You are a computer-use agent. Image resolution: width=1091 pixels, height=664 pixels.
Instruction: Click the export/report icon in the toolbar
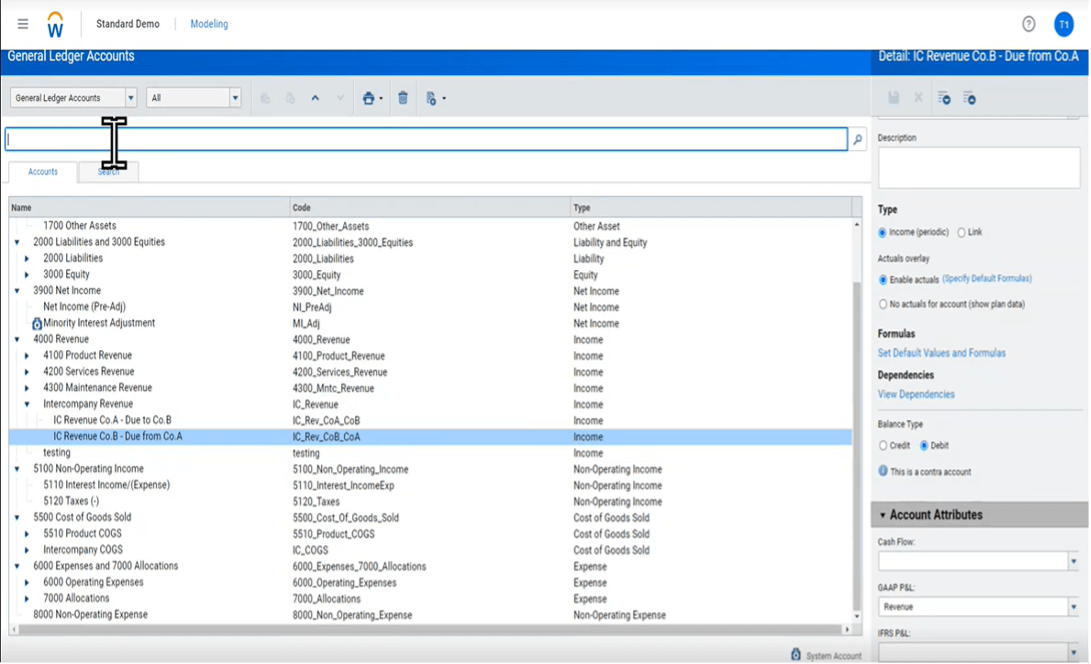pyautogui.click(x=433, y=97)
